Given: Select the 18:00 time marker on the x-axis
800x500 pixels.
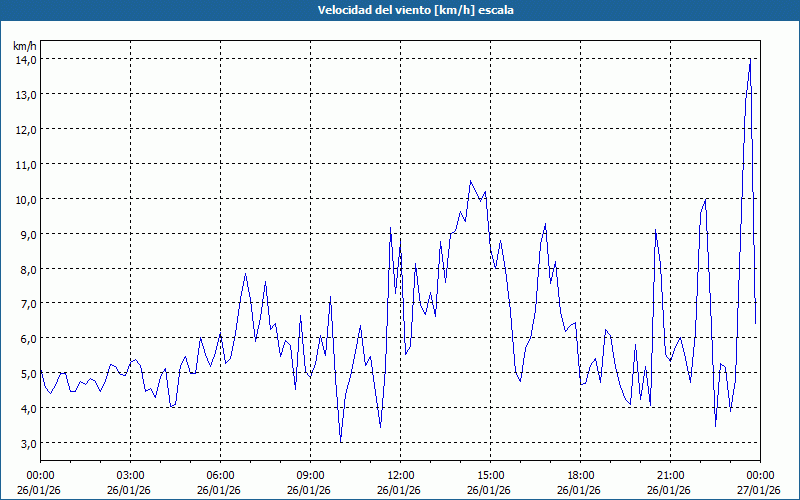Looking at the screenshot, I should [x=580, y=475].
